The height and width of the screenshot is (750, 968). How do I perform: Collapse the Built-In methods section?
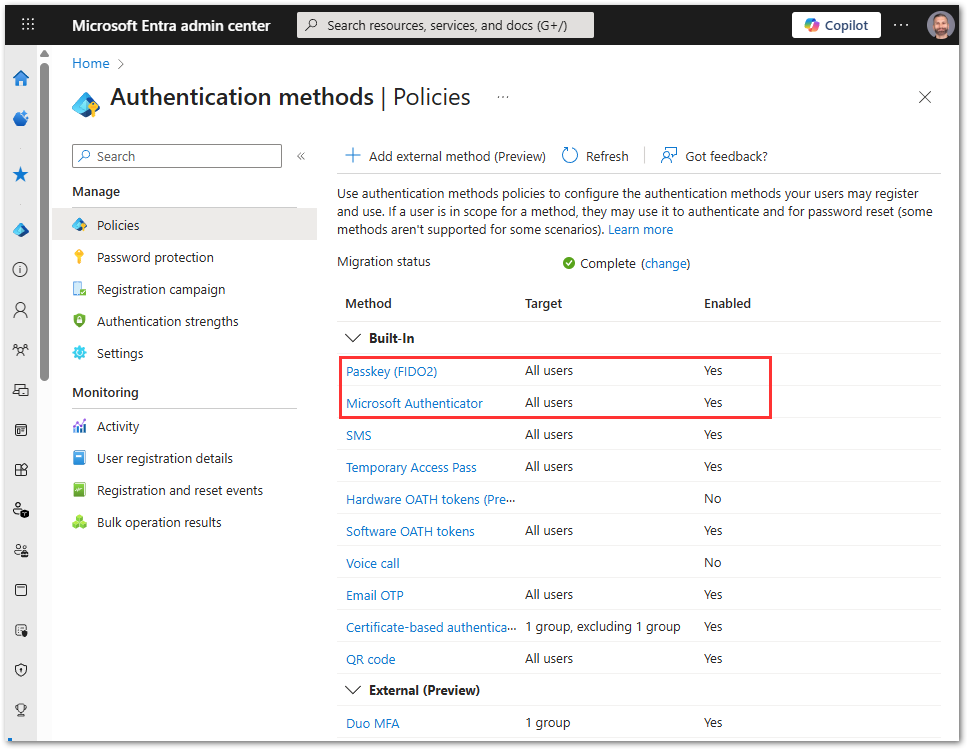click(x=352, y=338)
